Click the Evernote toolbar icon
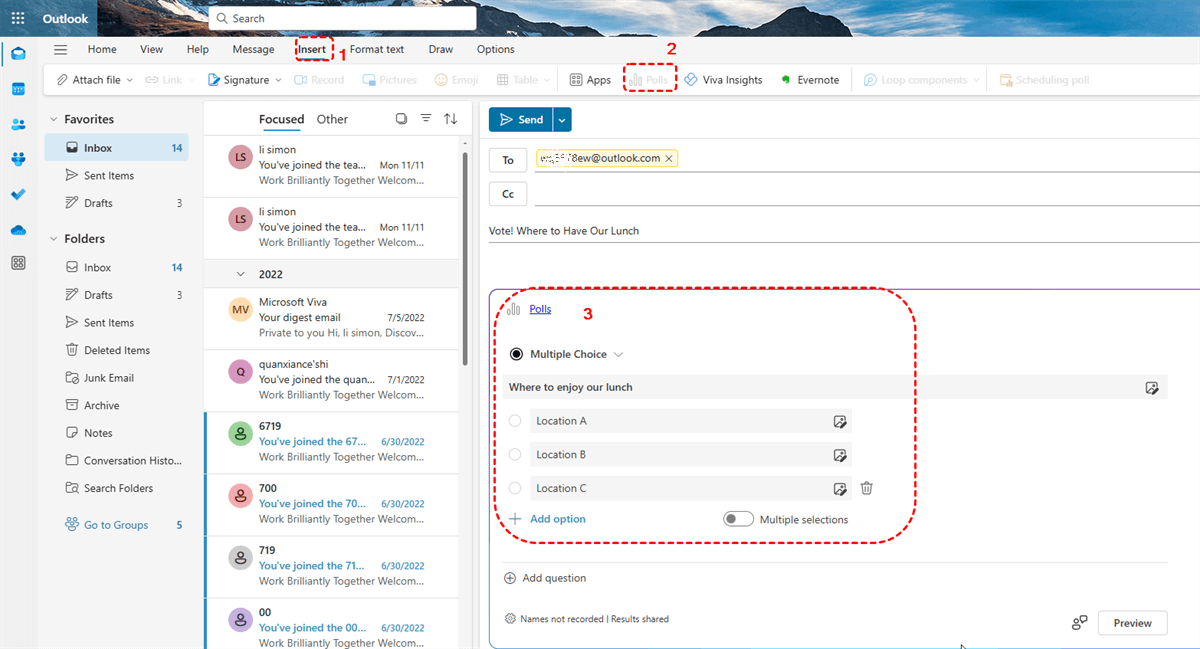1200x649 pixels. click(810, 80)
